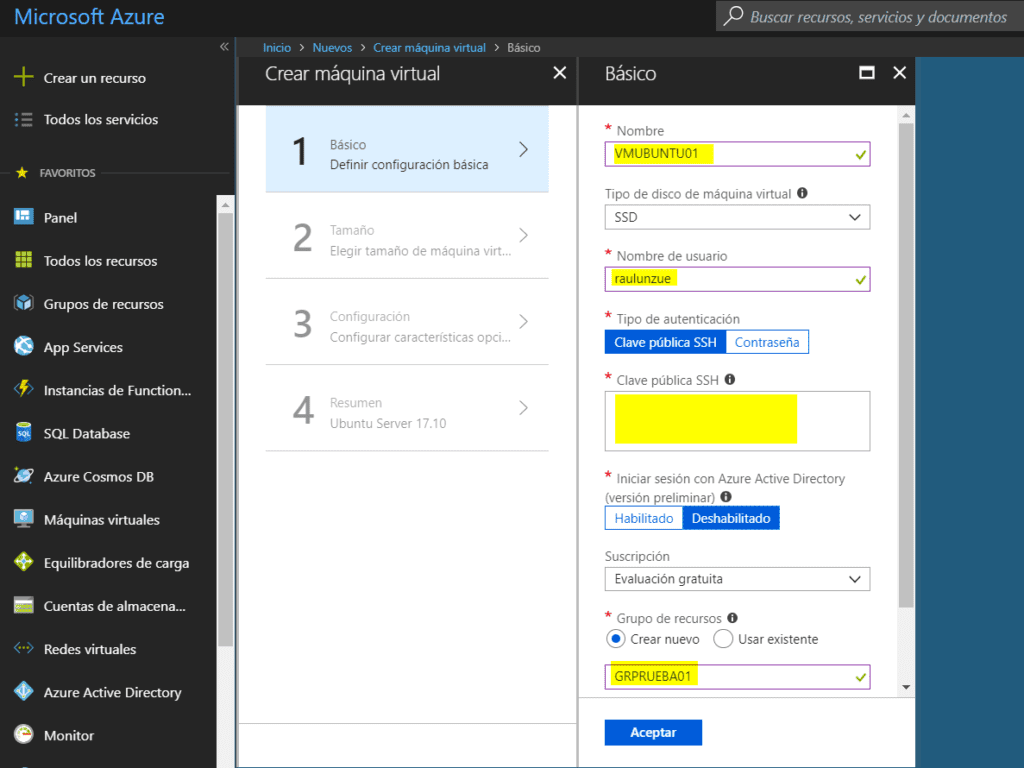Open the Nuevos breadcrumb item
The image size is (1024, 768).
332,47
